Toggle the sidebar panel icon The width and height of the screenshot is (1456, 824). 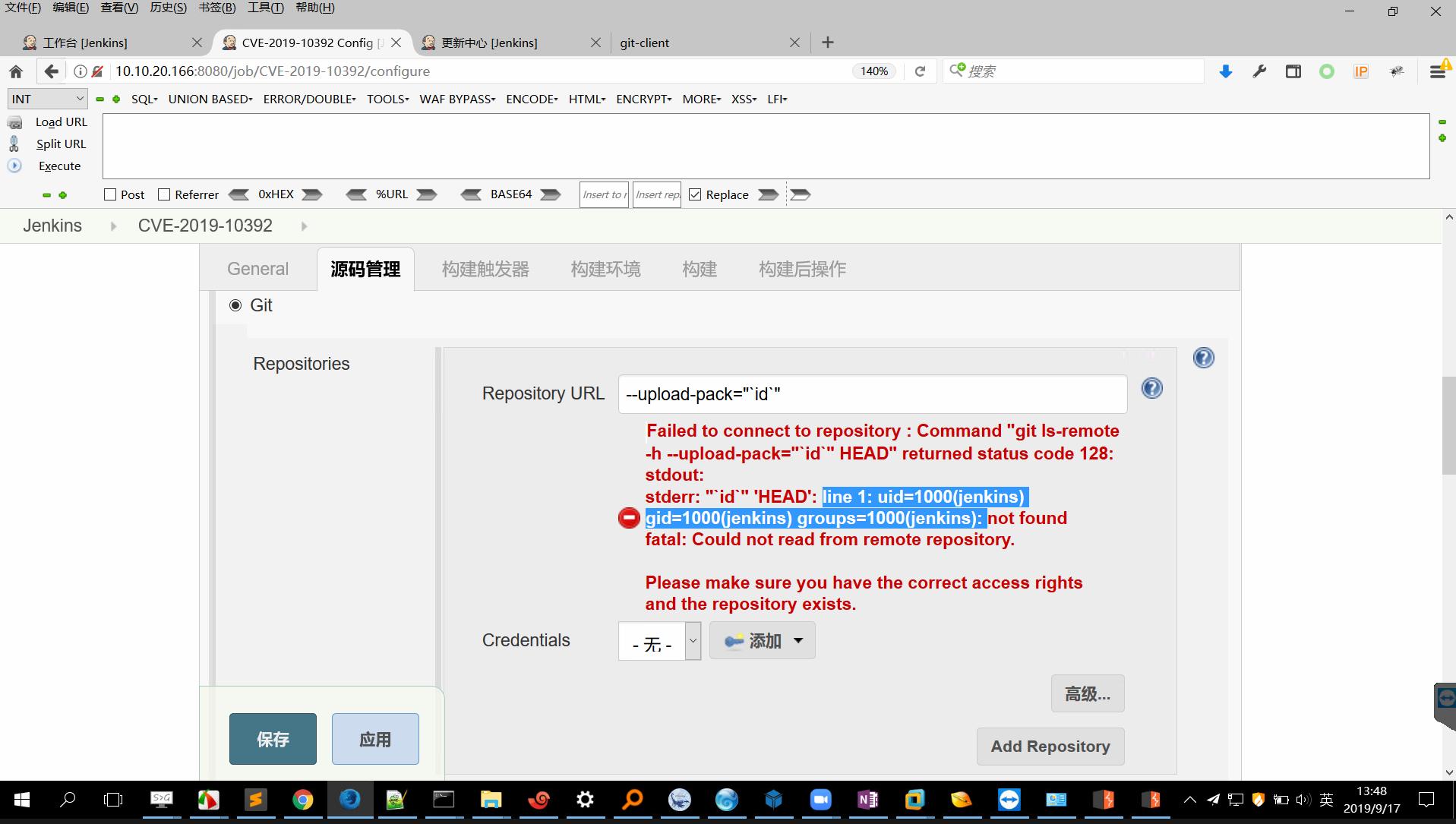coord(1293,71)
